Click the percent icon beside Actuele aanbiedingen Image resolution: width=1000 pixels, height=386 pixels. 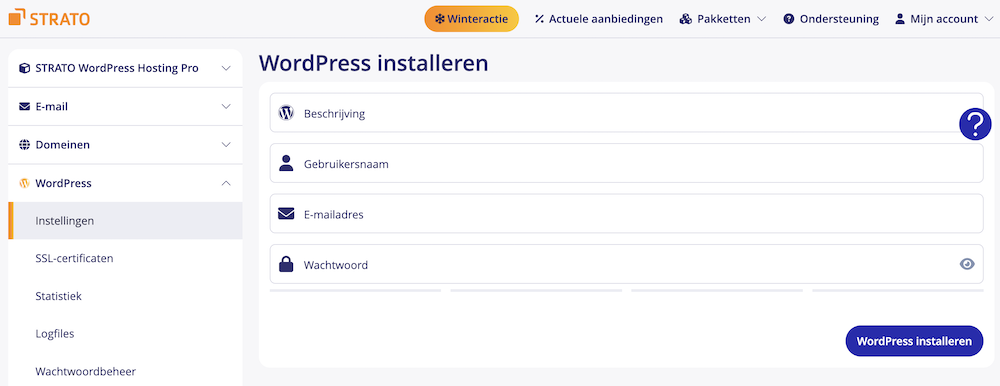540,19
